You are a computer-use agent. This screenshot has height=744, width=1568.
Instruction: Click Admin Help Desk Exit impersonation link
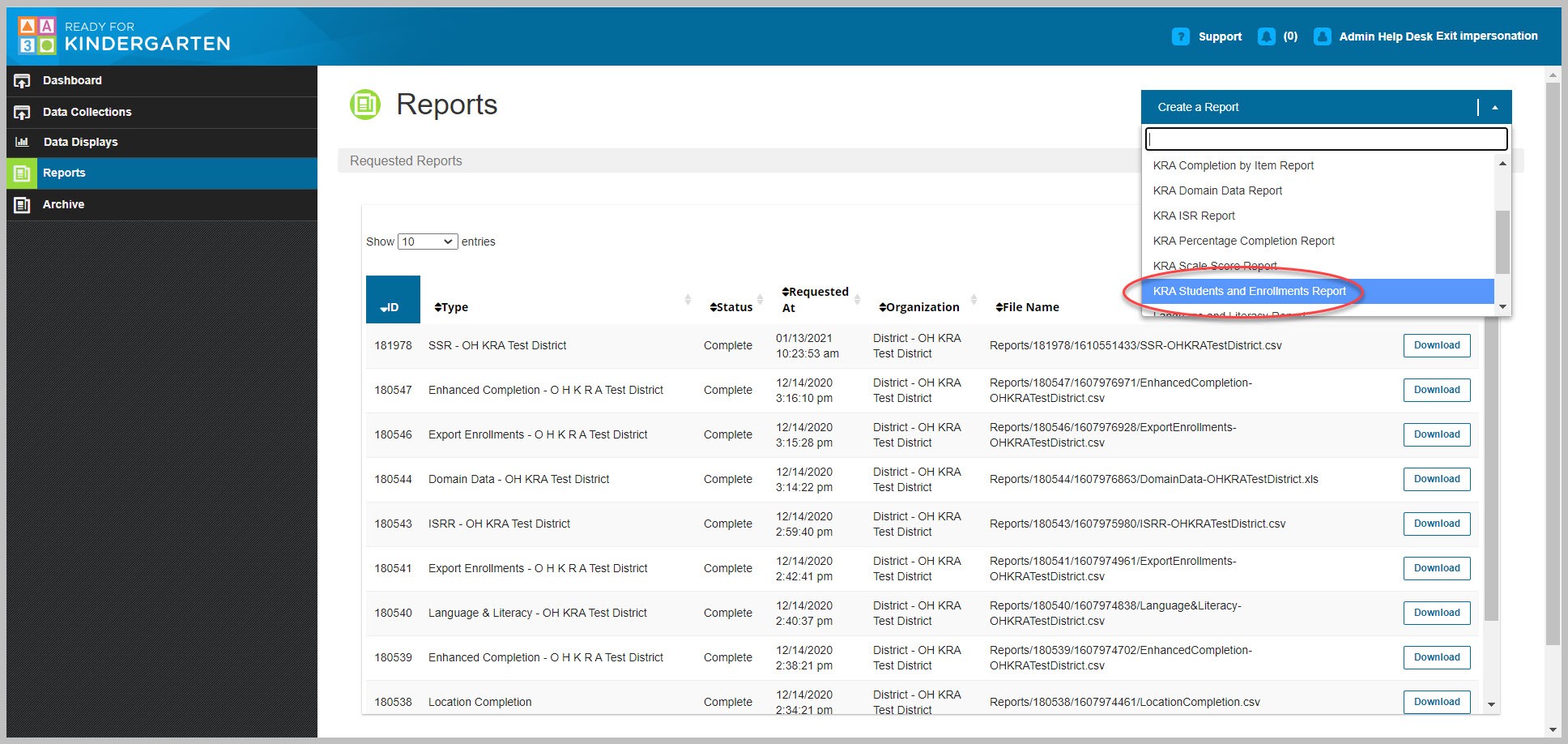pos(1438,36)
